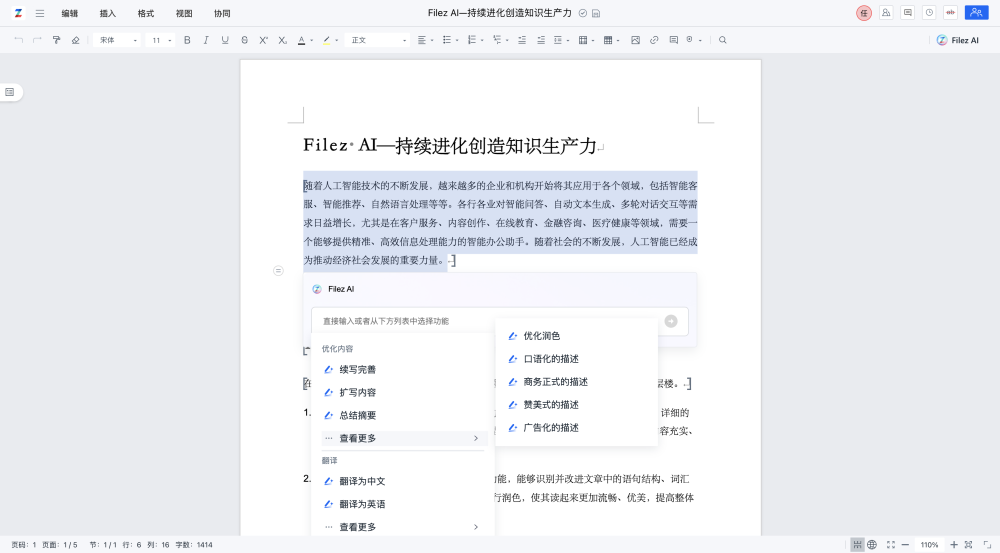Click the insert image icon
1000x553 pixels.
pyautogui.click(x=635, y=40)
